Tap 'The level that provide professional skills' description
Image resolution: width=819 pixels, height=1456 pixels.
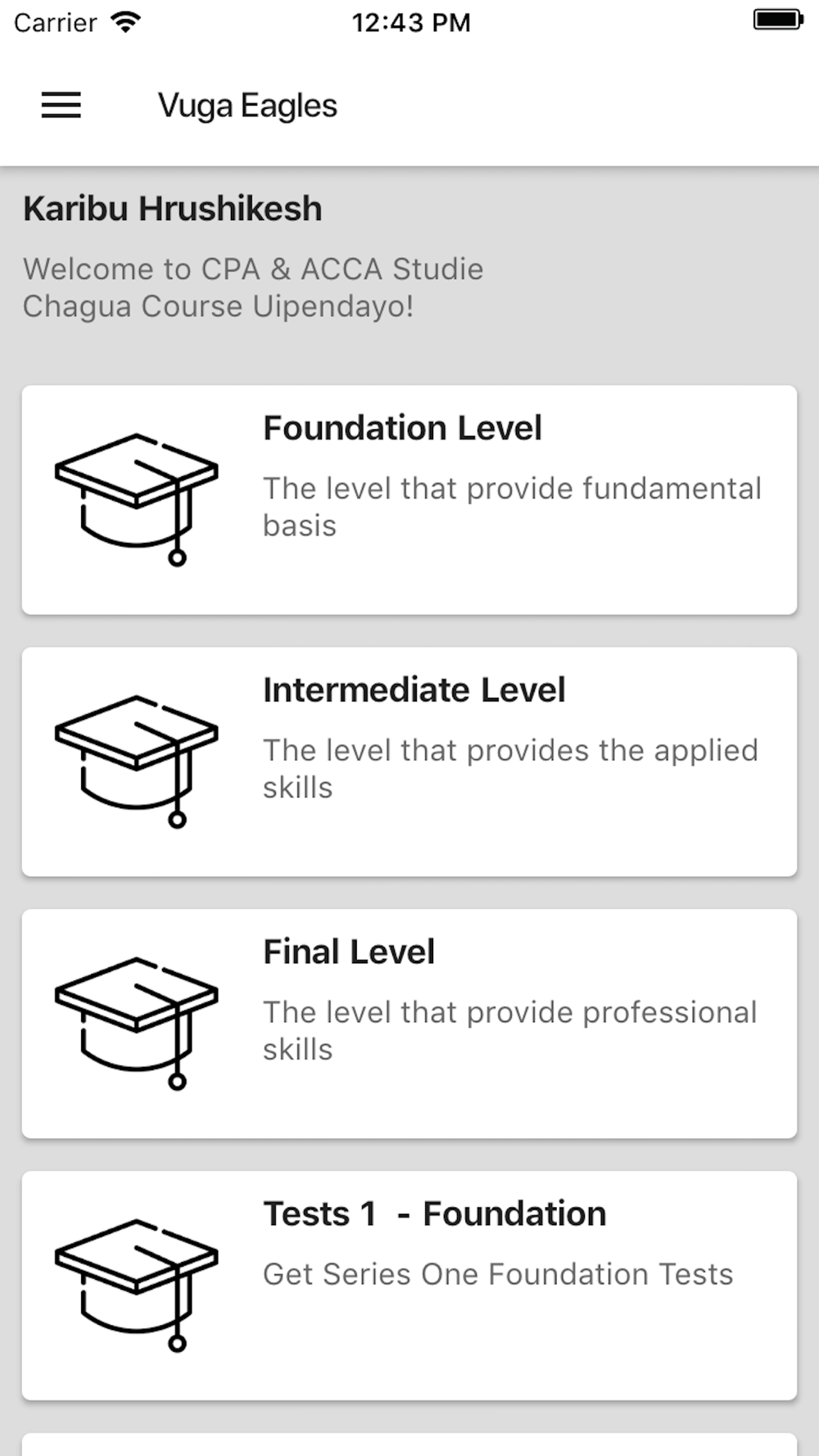(x=509, y=1031)
